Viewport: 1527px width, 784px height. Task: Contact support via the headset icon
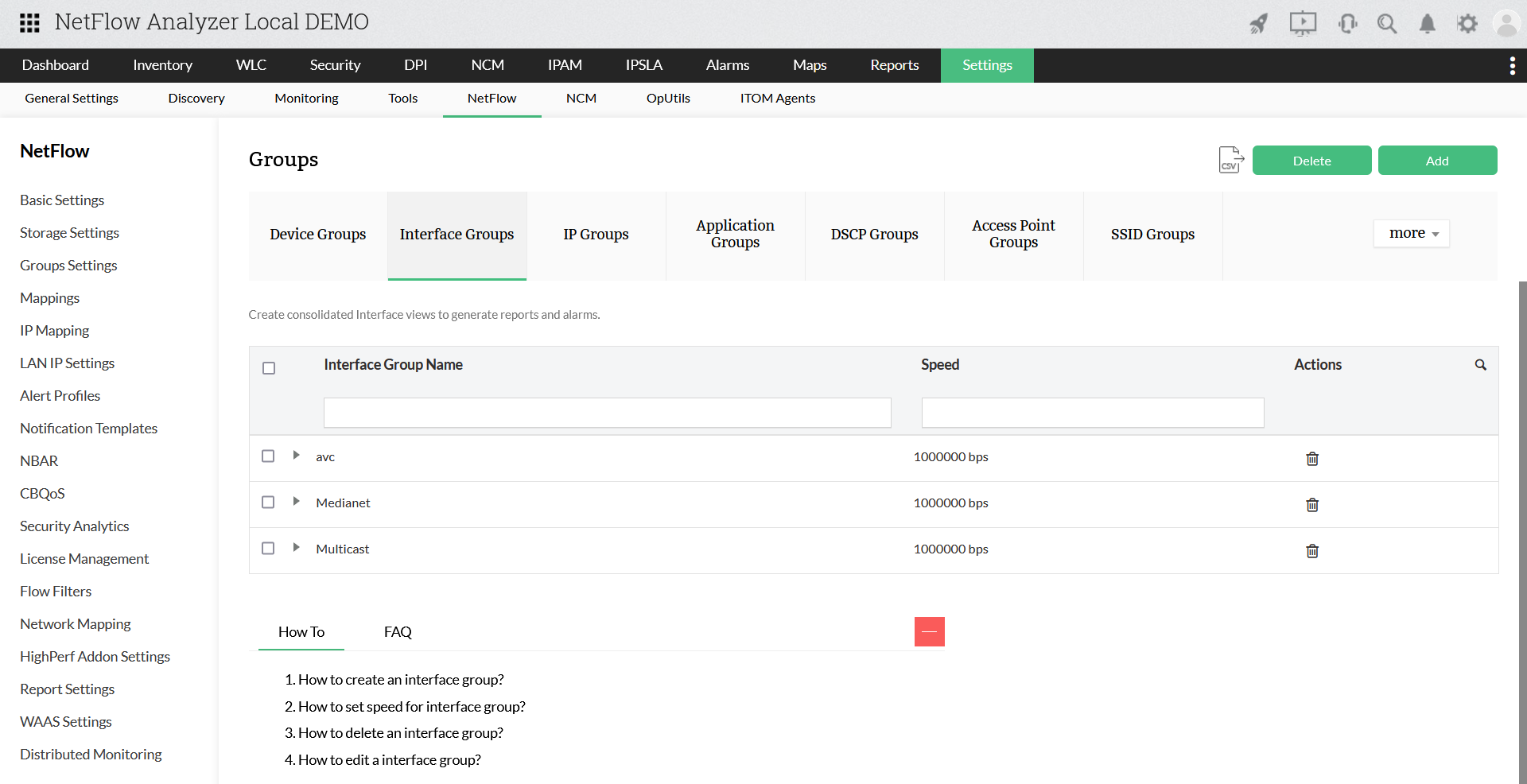[1347, 24]
